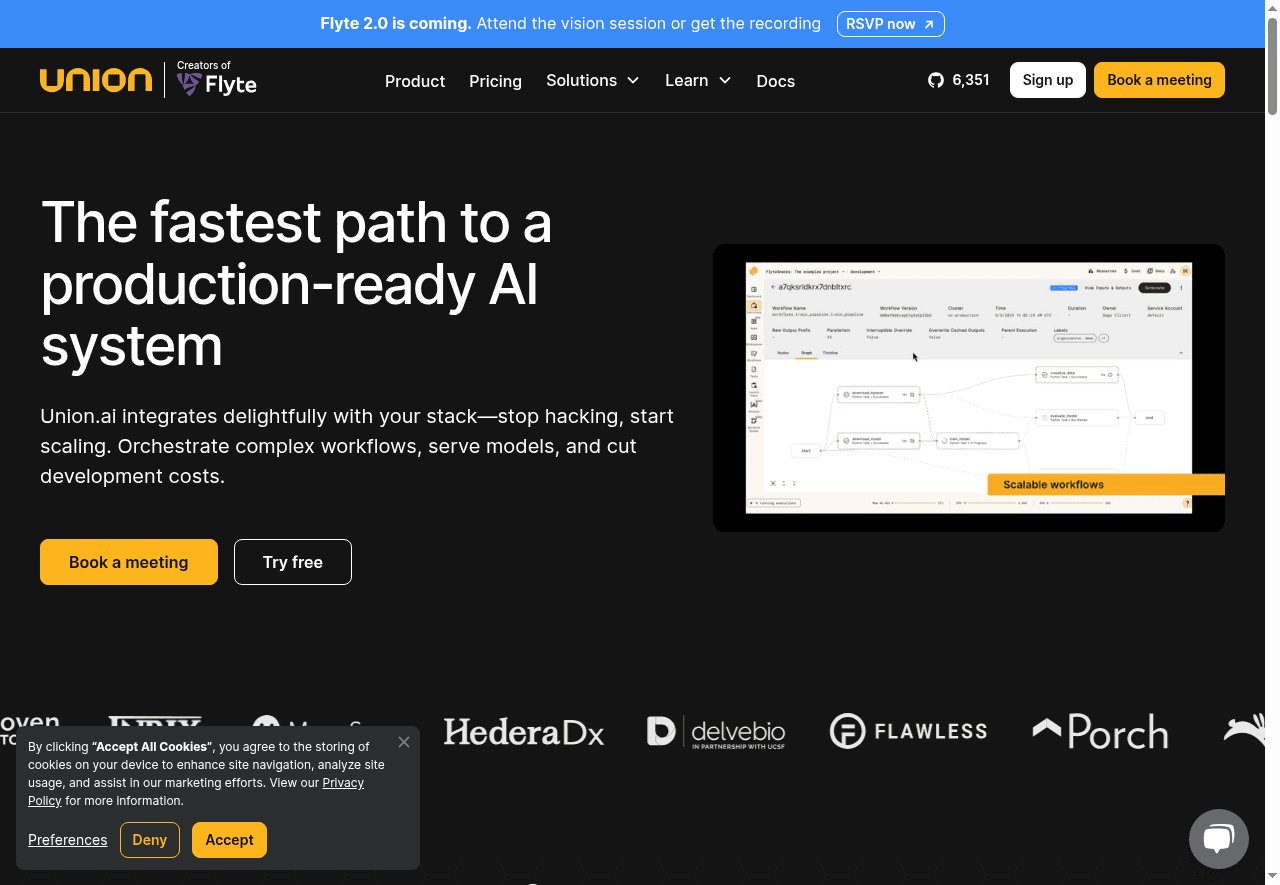The height and width of the screenshot is (885, 1280).
Task: Click the delvebio logo
Action: [x=716, y=732]
